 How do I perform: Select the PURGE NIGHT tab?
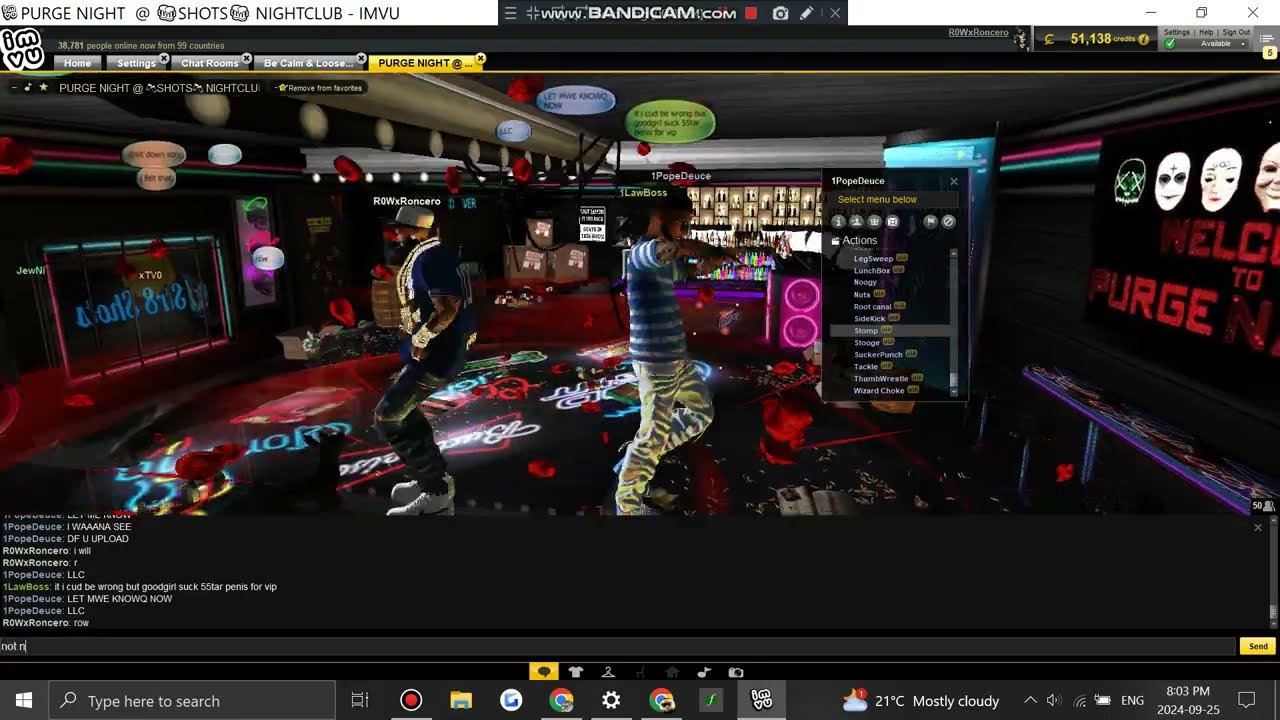click(x=425, y=63)
